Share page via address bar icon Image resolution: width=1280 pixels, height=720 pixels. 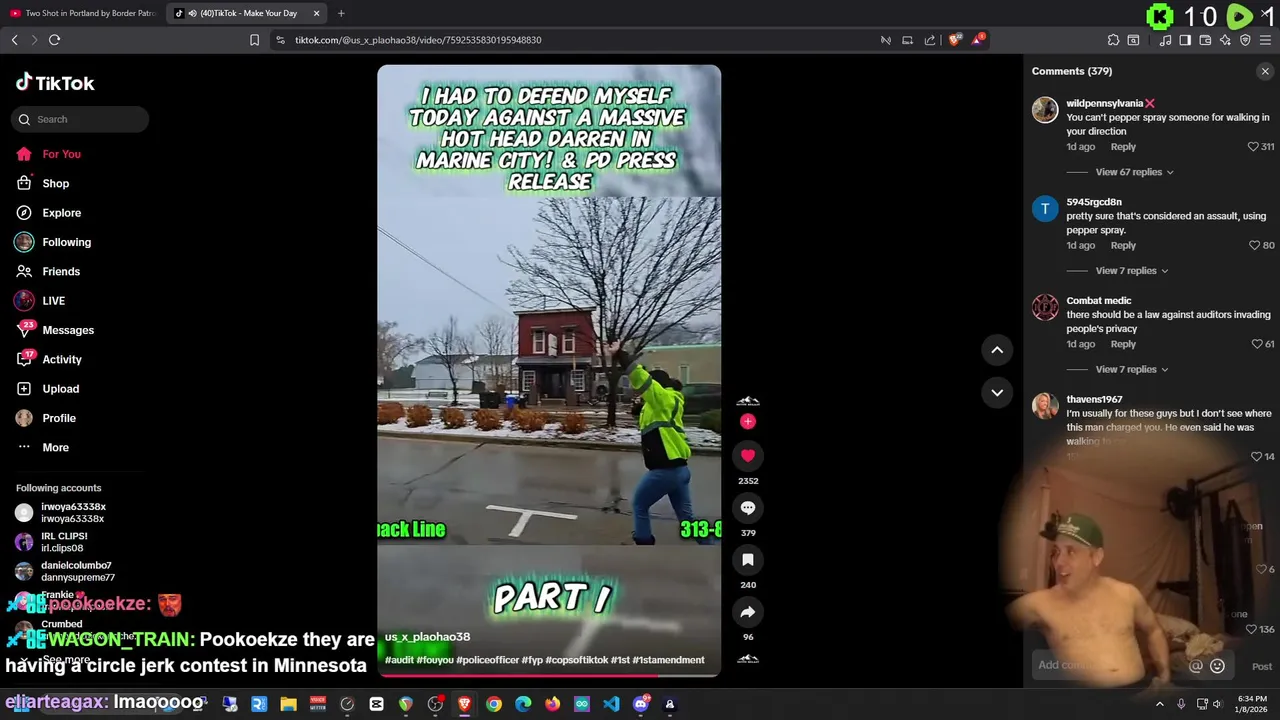930,40
